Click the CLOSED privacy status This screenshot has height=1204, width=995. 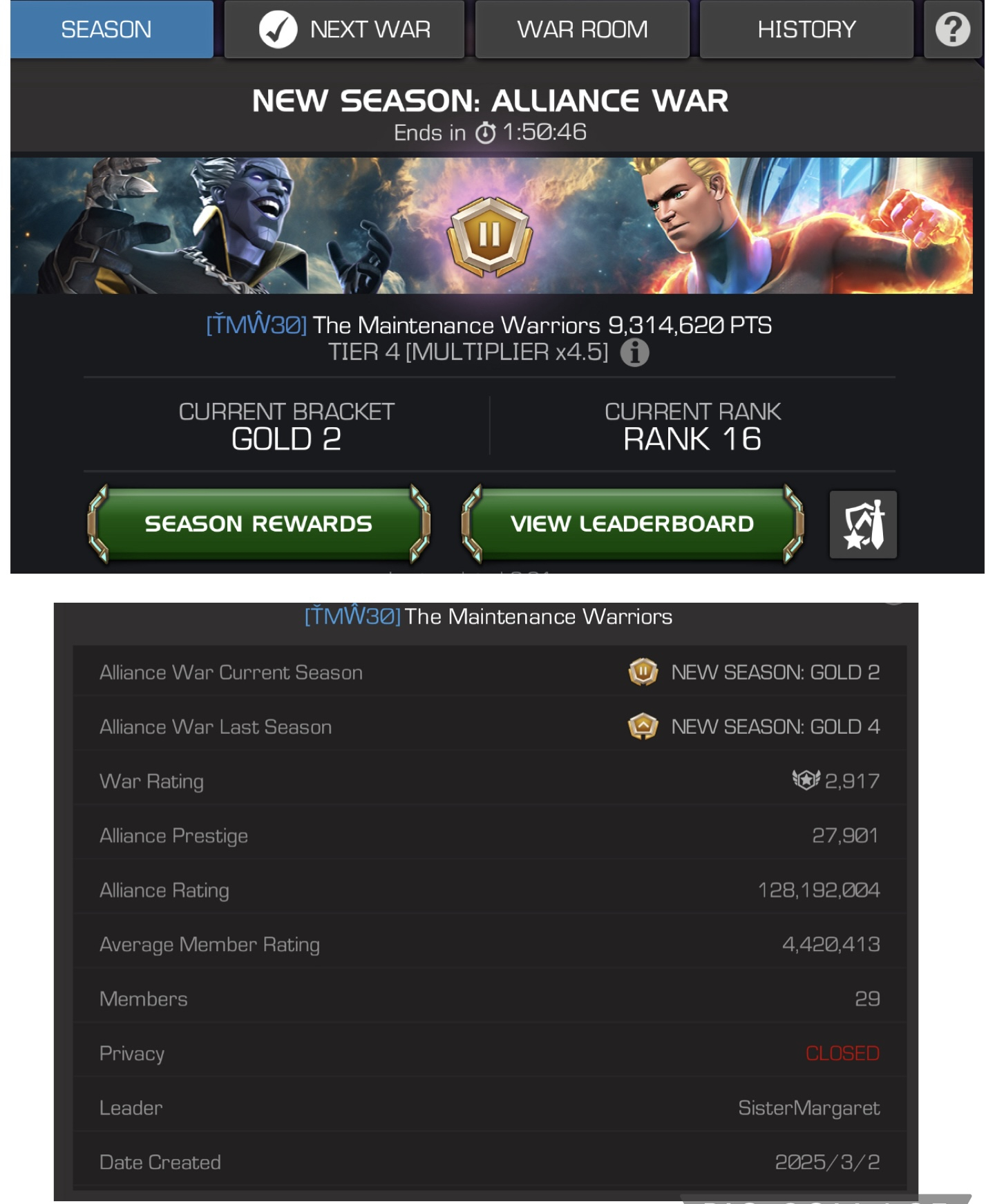pos(842,1053)
